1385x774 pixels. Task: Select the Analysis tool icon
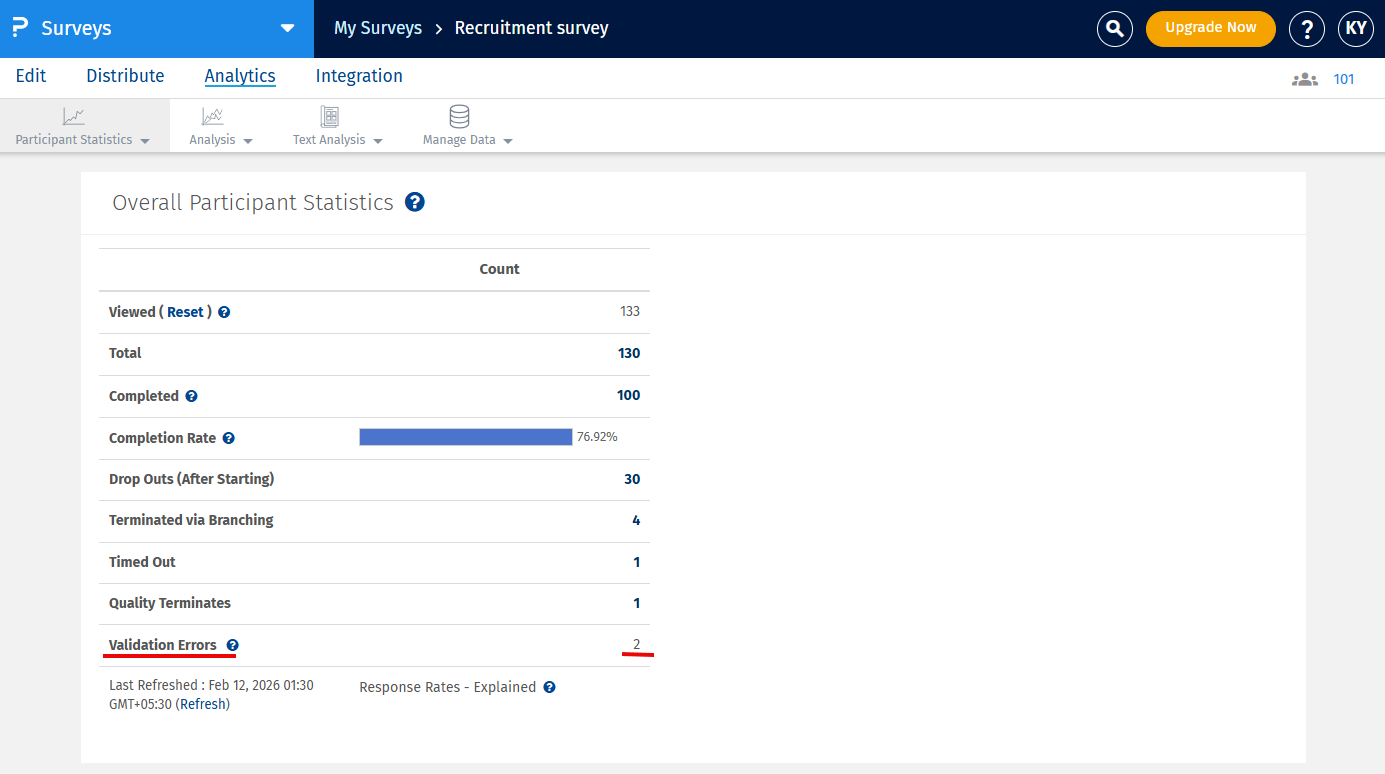(x=213, y=116)
